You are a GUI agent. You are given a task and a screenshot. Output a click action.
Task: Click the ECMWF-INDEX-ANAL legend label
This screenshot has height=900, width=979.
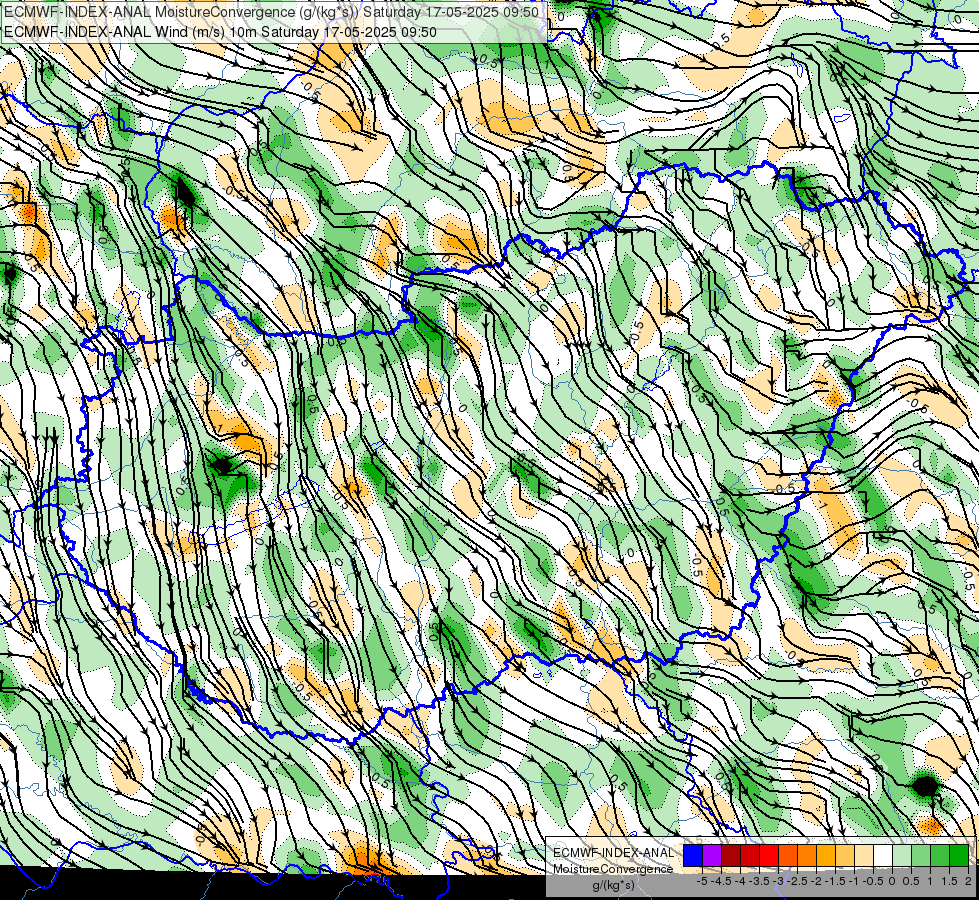pos(613,853)
